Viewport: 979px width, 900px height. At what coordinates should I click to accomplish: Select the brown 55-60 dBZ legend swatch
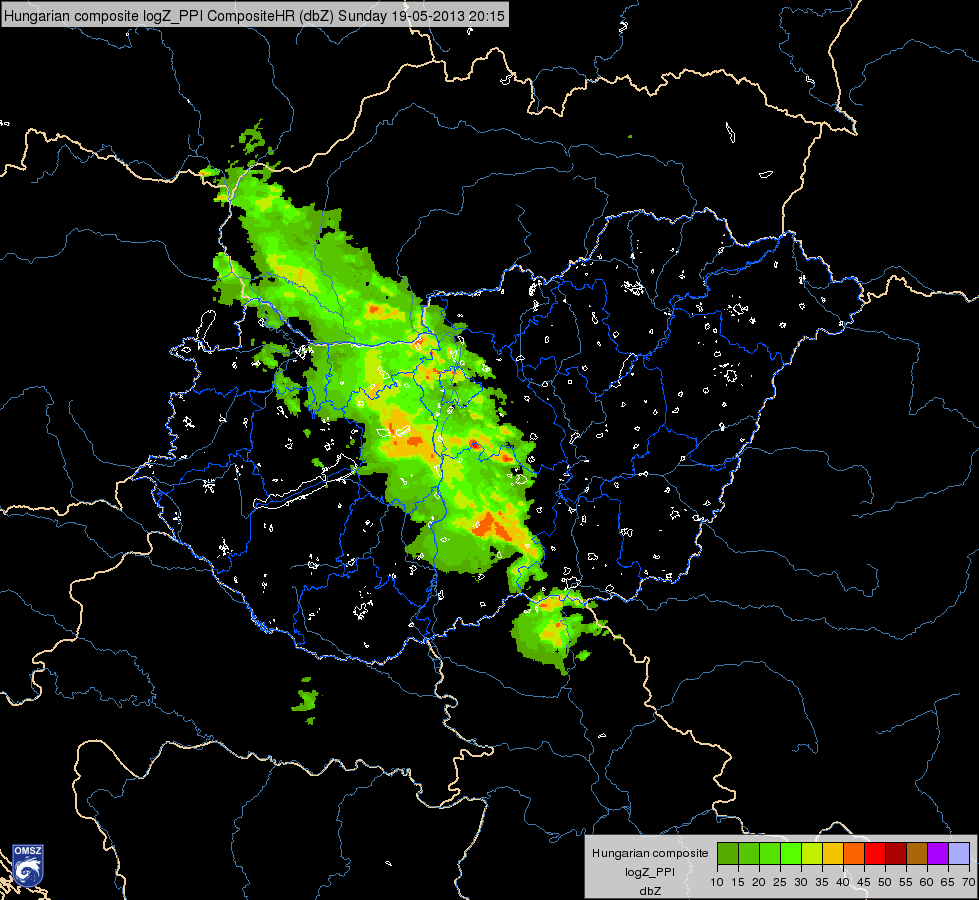(x=917, y=853)
